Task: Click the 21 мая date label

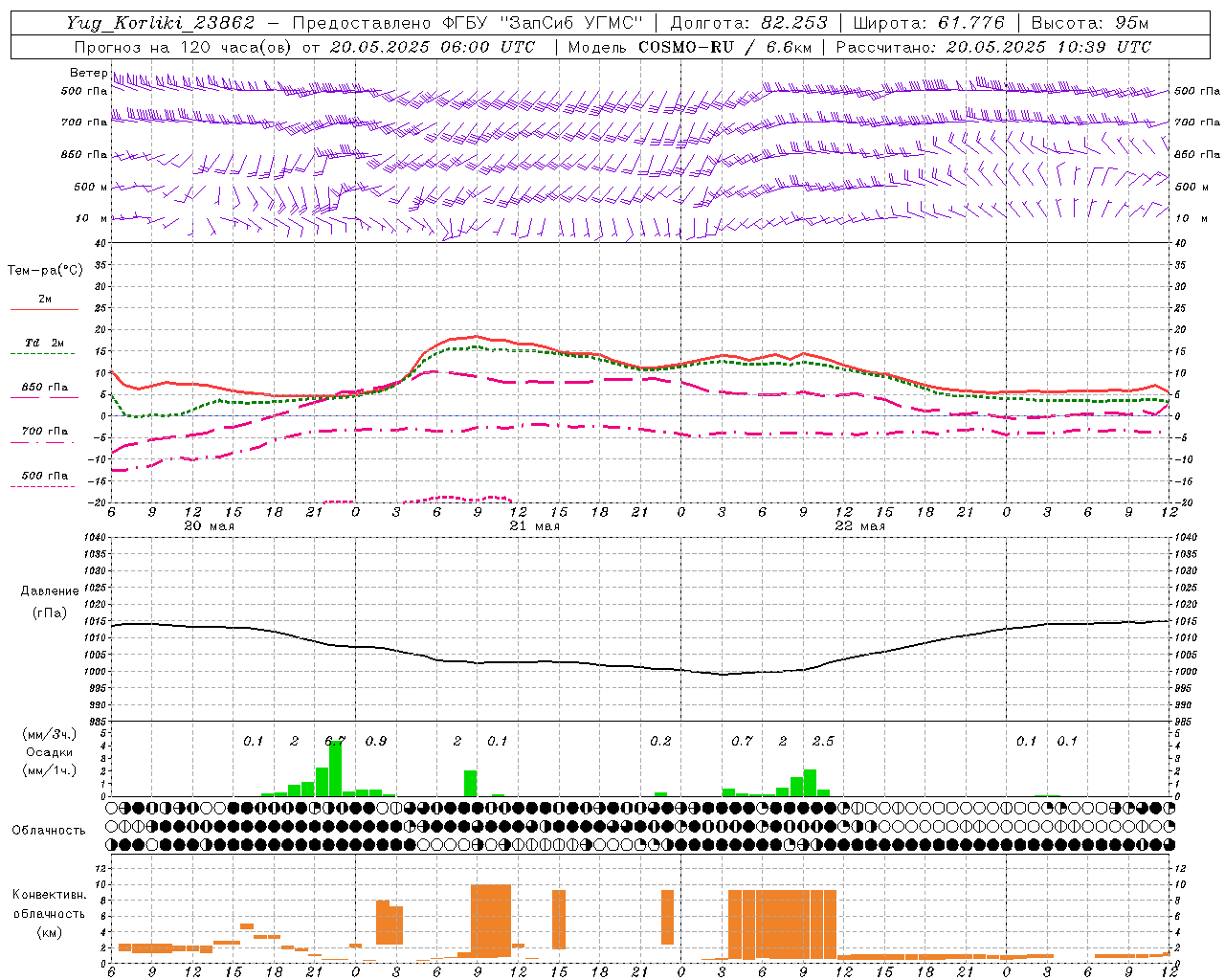Action: pyautogui.click(x=534, y=526)
